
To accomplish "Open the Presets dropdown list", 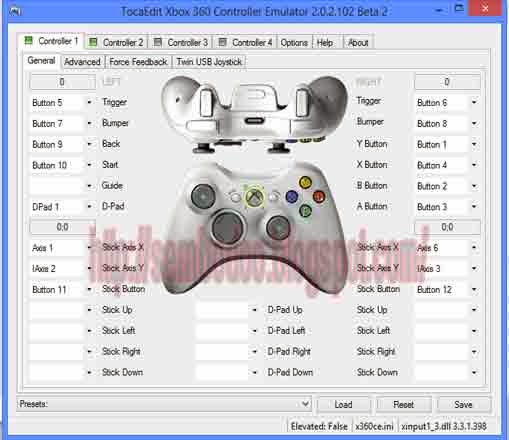I will [305, 404].
